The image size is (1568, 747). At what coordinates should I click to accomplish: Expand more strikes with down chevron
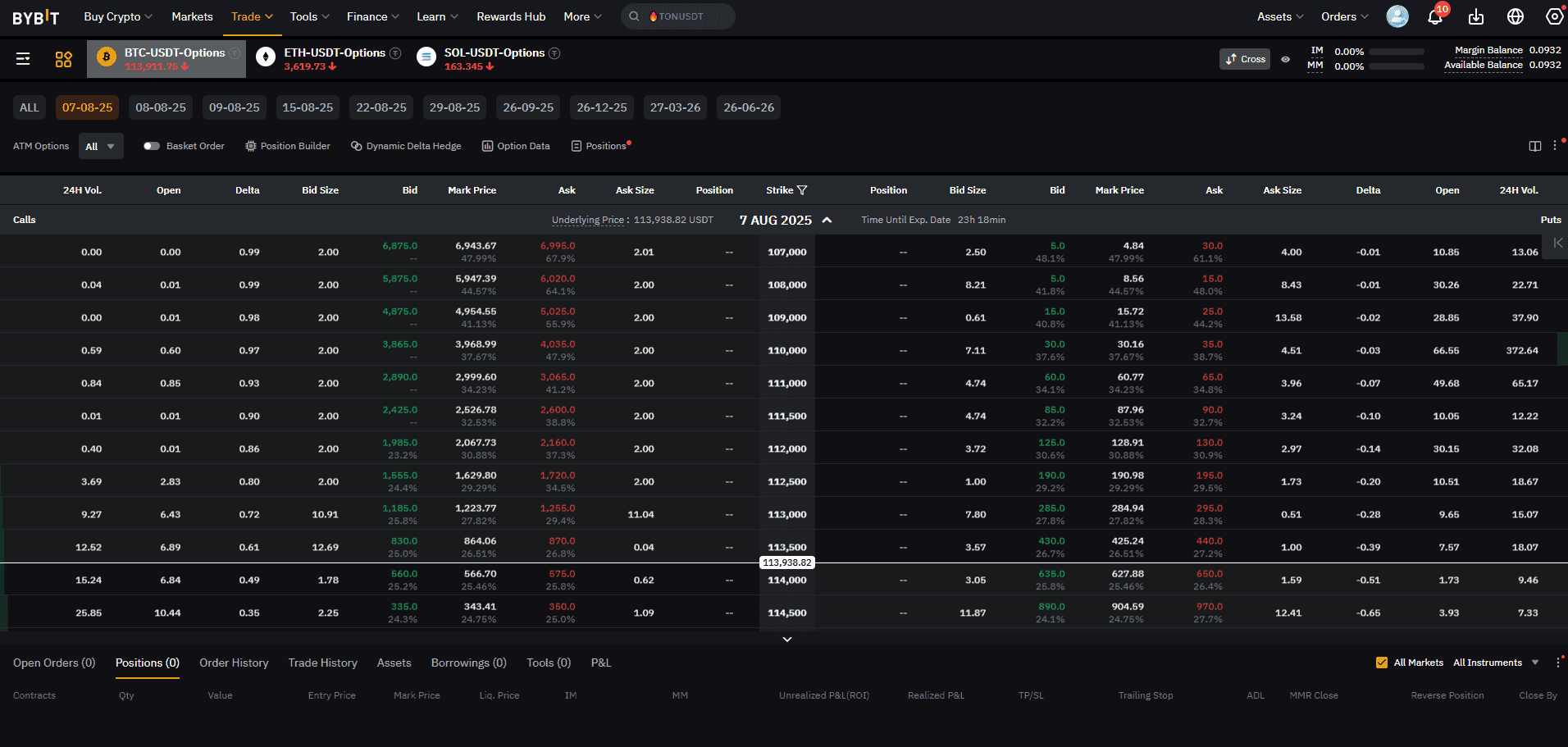click(x=787, y=639)
